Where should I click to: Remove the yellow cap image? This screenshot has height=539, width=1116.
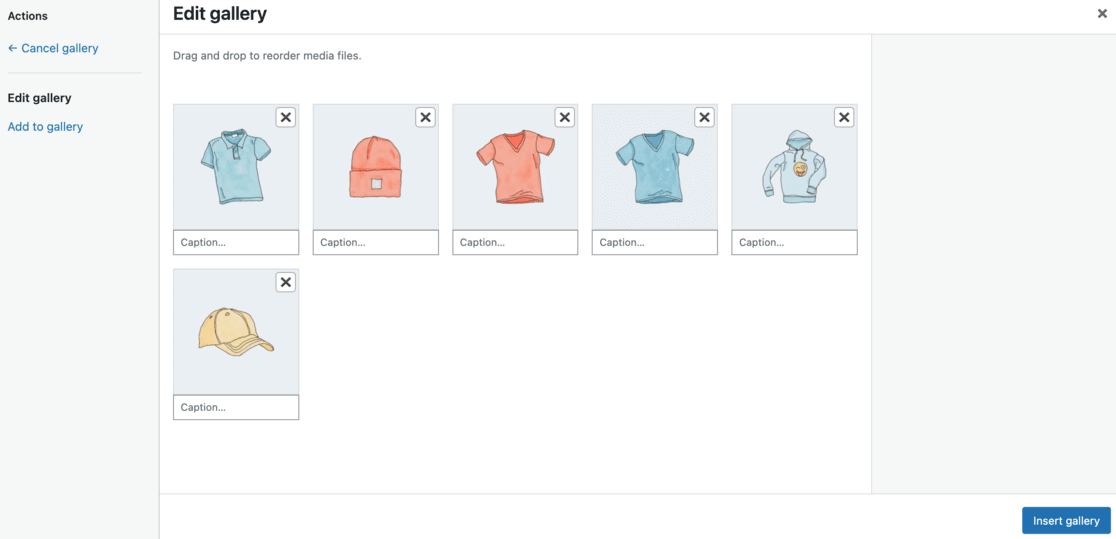tap(286, 282)
